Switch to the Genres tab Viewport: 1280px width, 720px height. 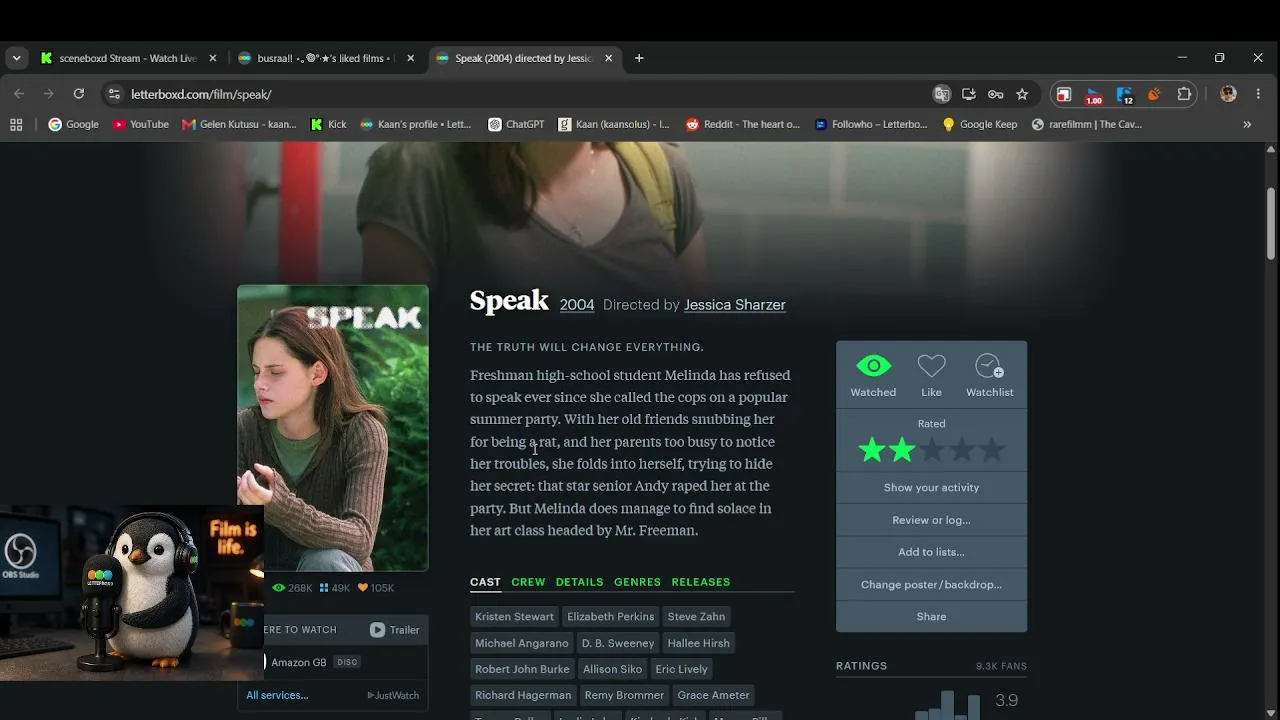tap(637, 582)
